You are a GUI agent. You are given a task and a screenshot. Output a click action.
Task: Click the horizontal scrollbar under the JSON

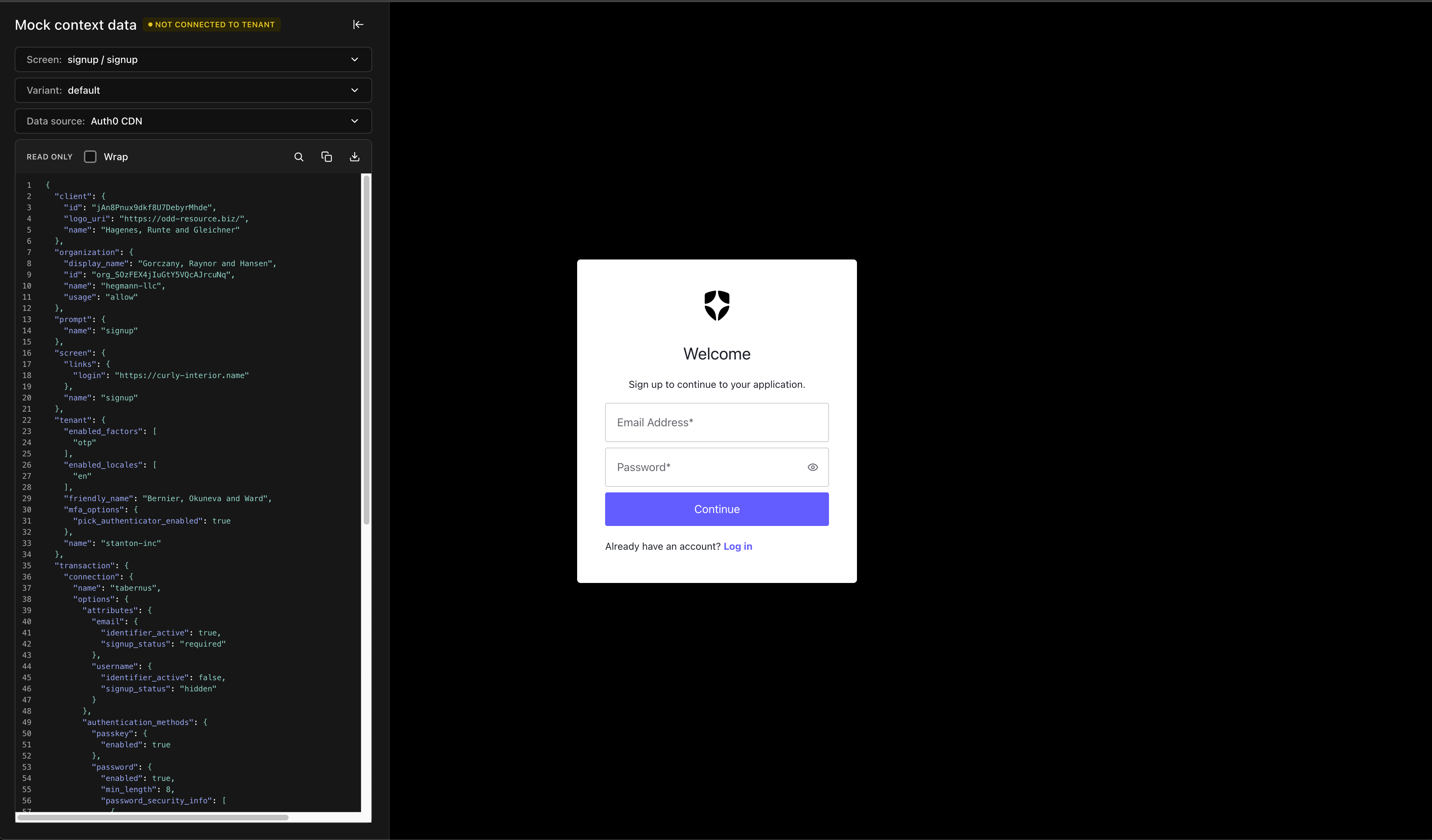click(x=153, y=817)
